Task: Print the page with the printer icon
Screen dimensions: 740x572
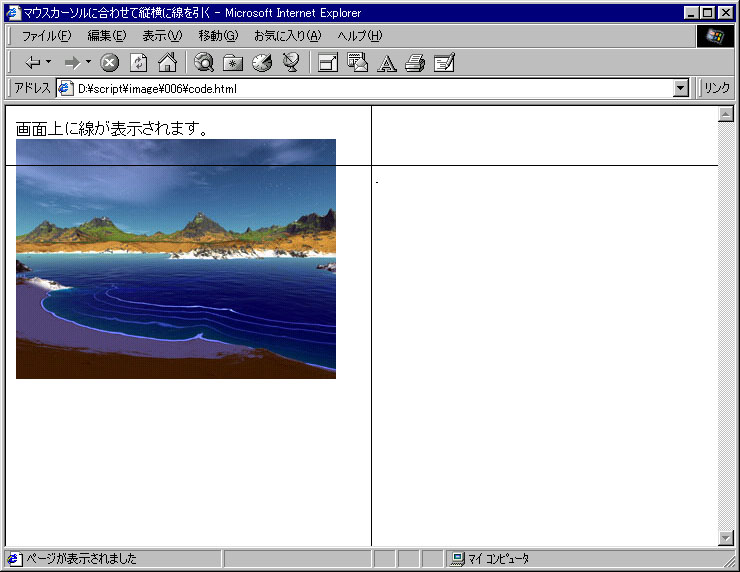Action: (415, 63)
